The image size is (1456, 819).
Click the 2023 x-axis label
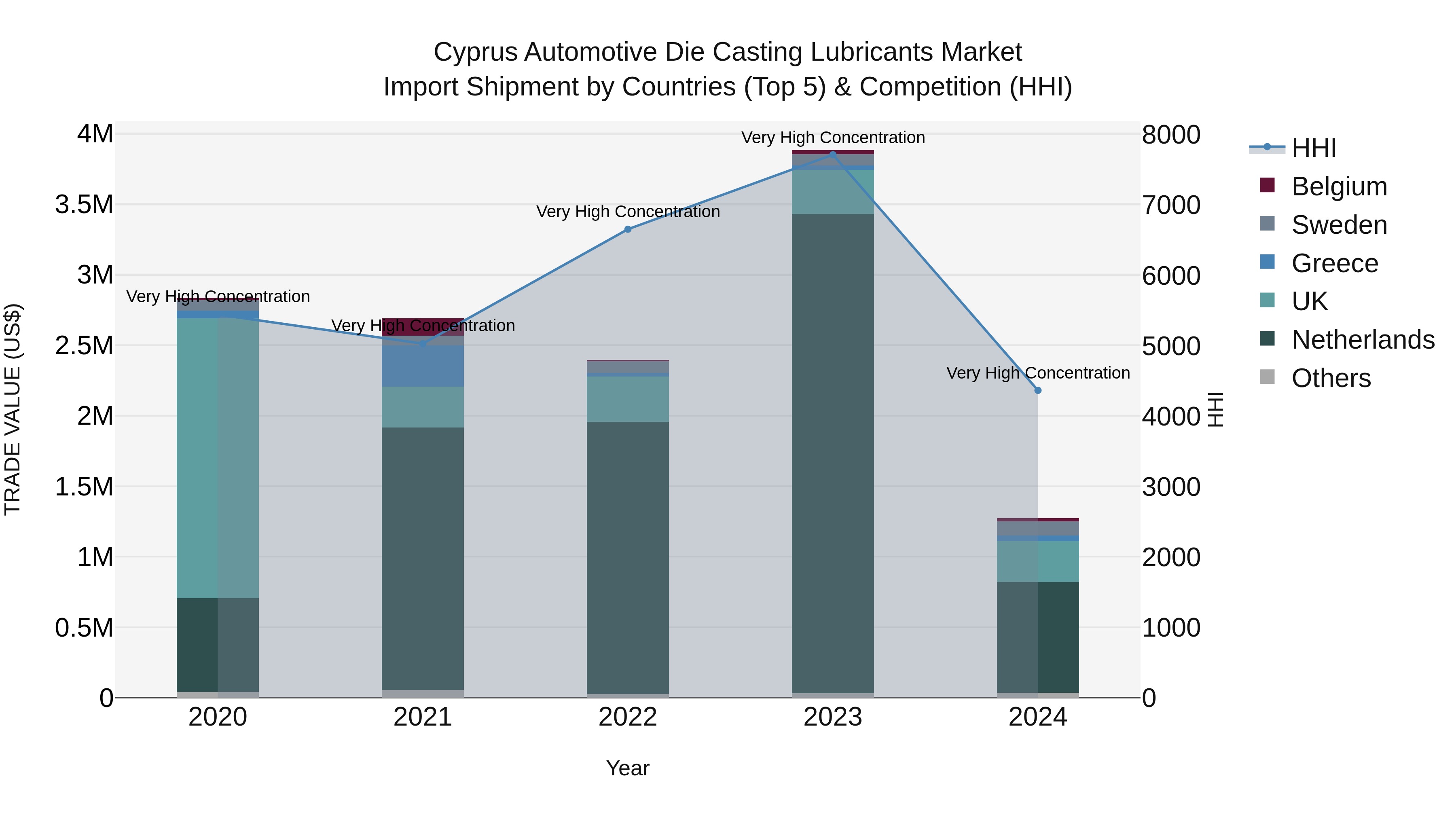pyautogui.click(x=833, y=717)
